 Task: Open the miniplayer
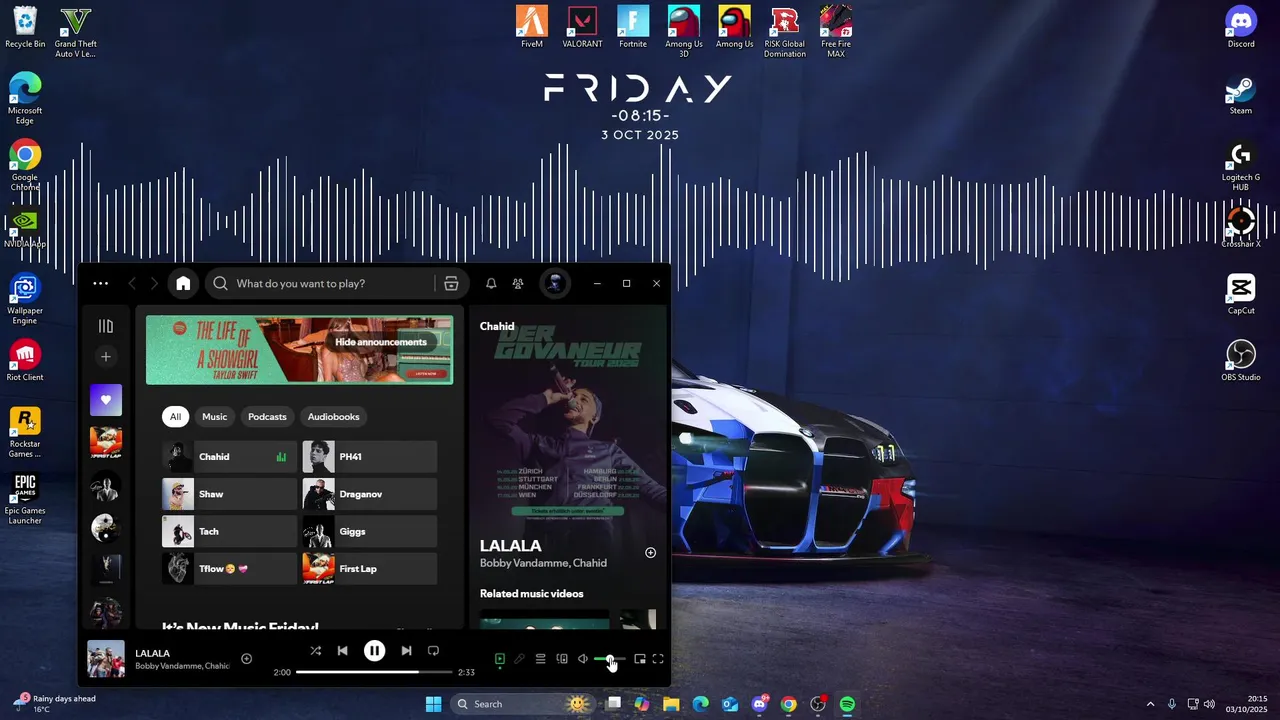click(x=640, y=659)
